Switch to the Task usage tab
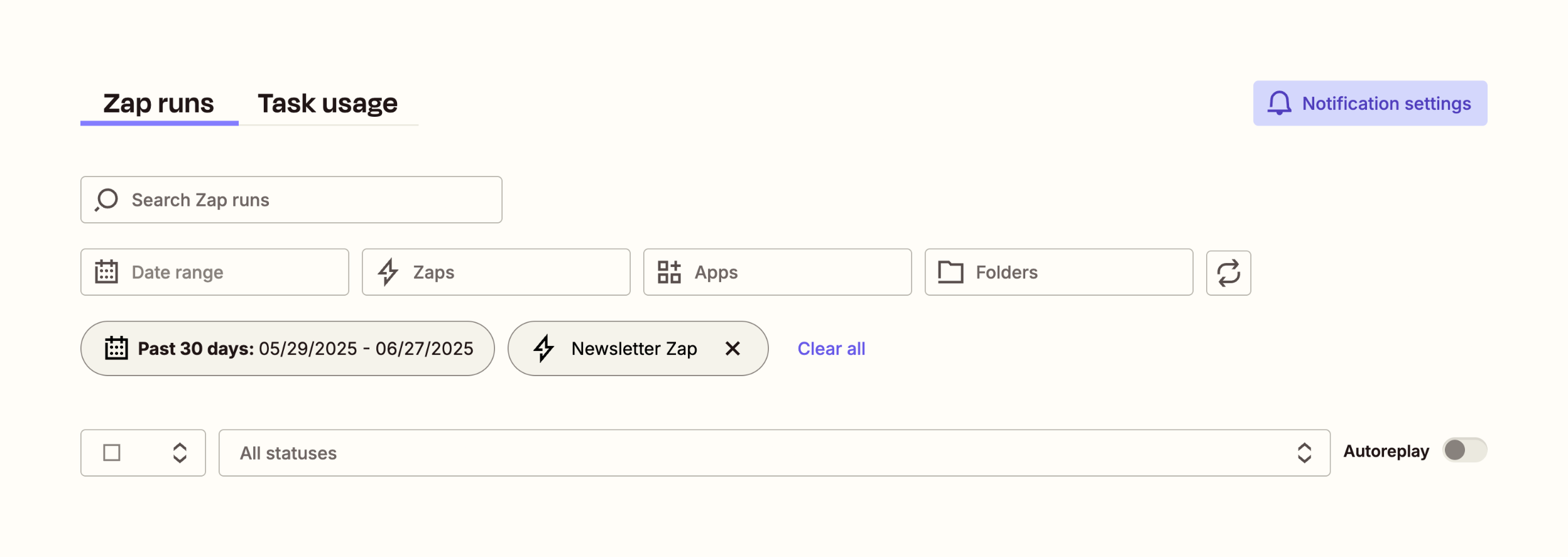 click(x=328, y=104)
